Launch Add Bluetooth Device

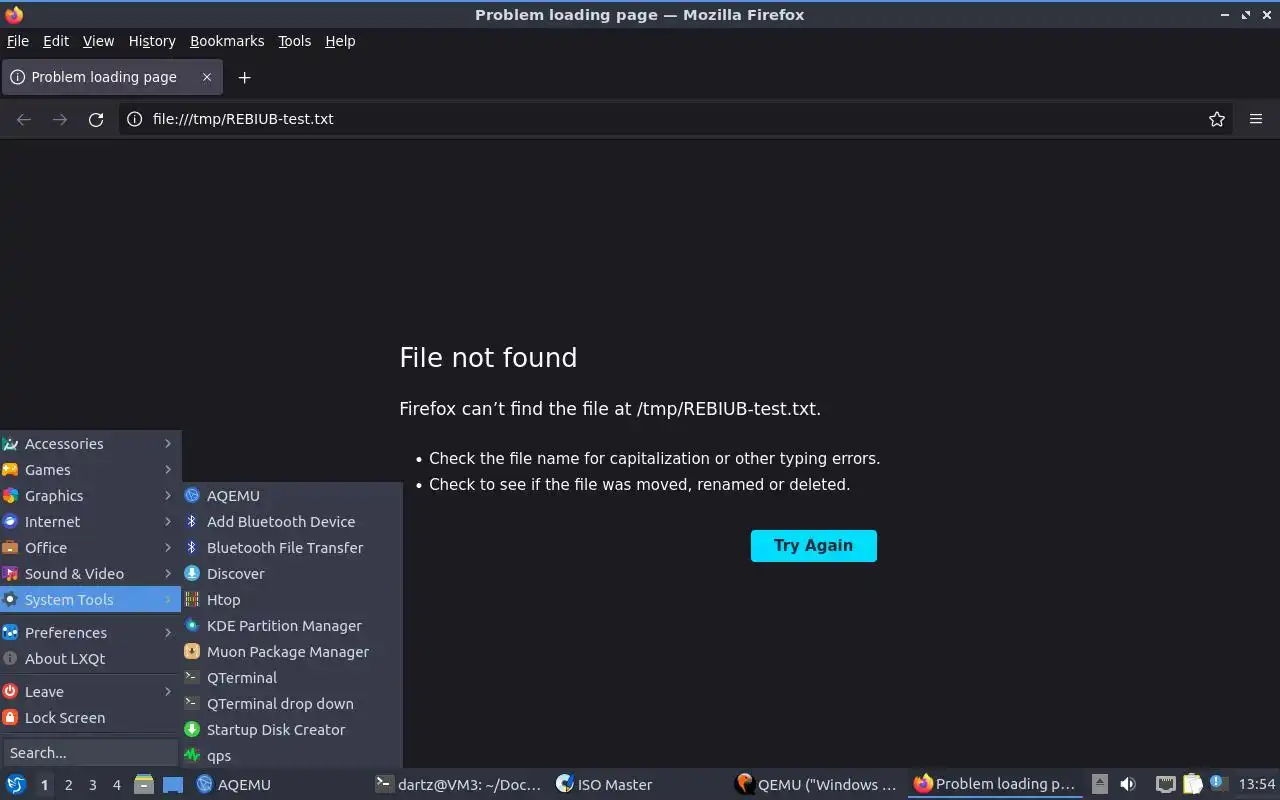[292, 522]
